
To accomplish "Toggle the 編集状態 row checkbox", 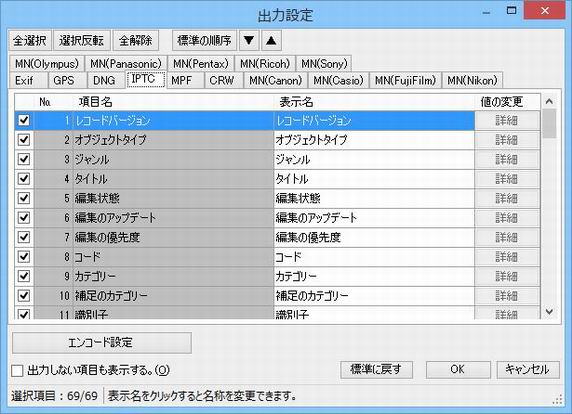I will point(24,198).
